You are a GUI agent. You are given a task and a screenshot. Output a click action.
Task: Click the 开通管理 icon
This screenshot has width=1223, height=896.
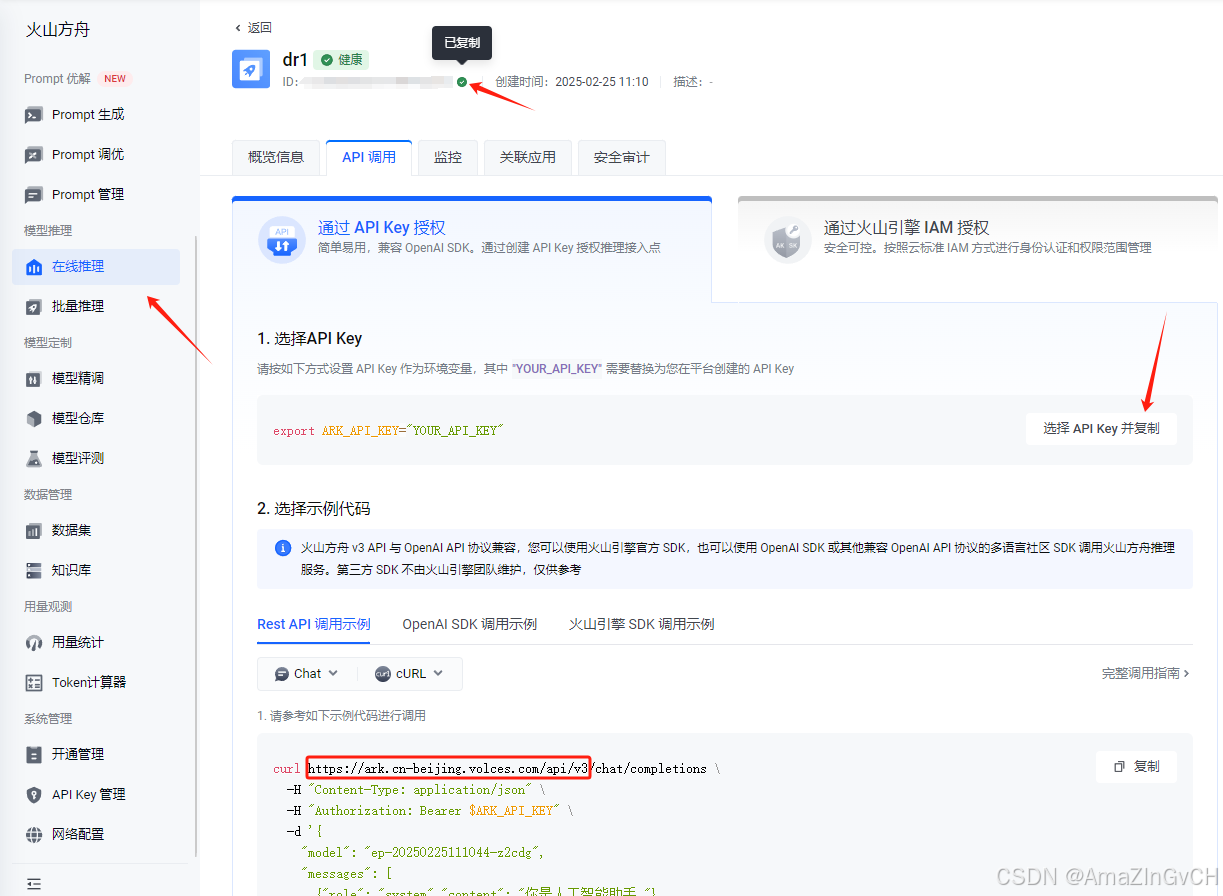(34, 755)
